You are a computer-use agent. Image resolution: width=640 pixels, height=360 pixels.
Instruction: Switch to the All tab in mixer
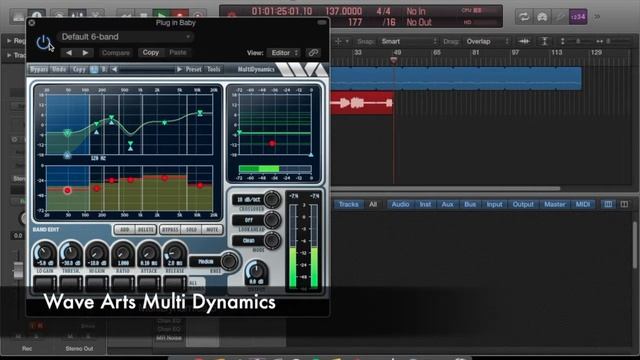pos(373,204)
